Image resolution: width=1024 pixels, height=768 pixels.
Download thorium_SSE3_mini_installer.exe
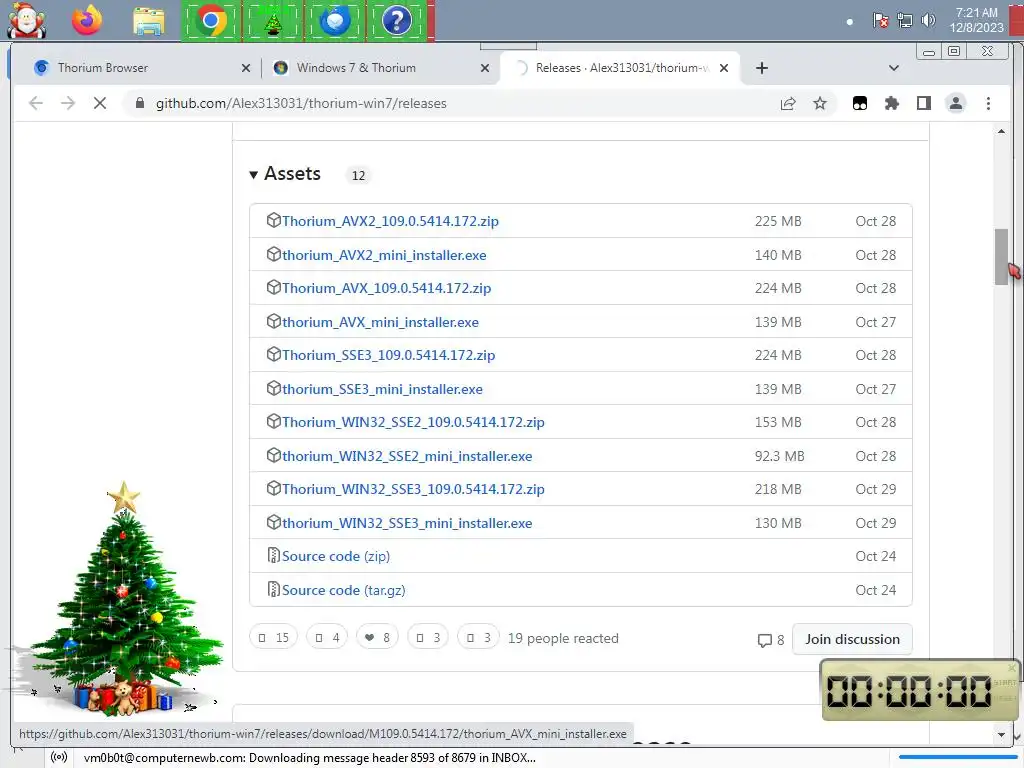[382, 389]
